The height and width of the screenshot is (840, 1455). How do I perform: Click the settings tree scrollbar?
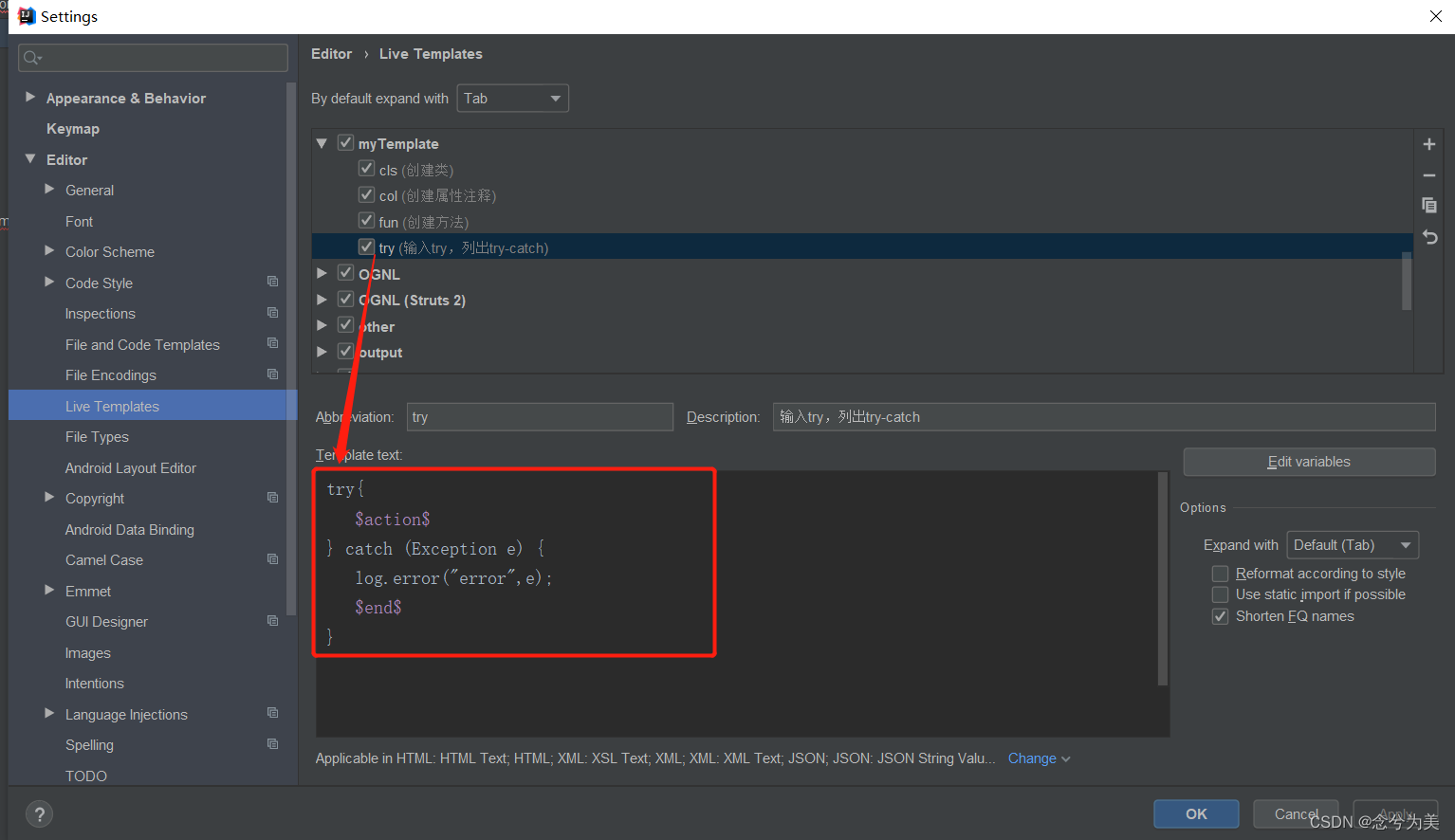click(x=290, y=351)
